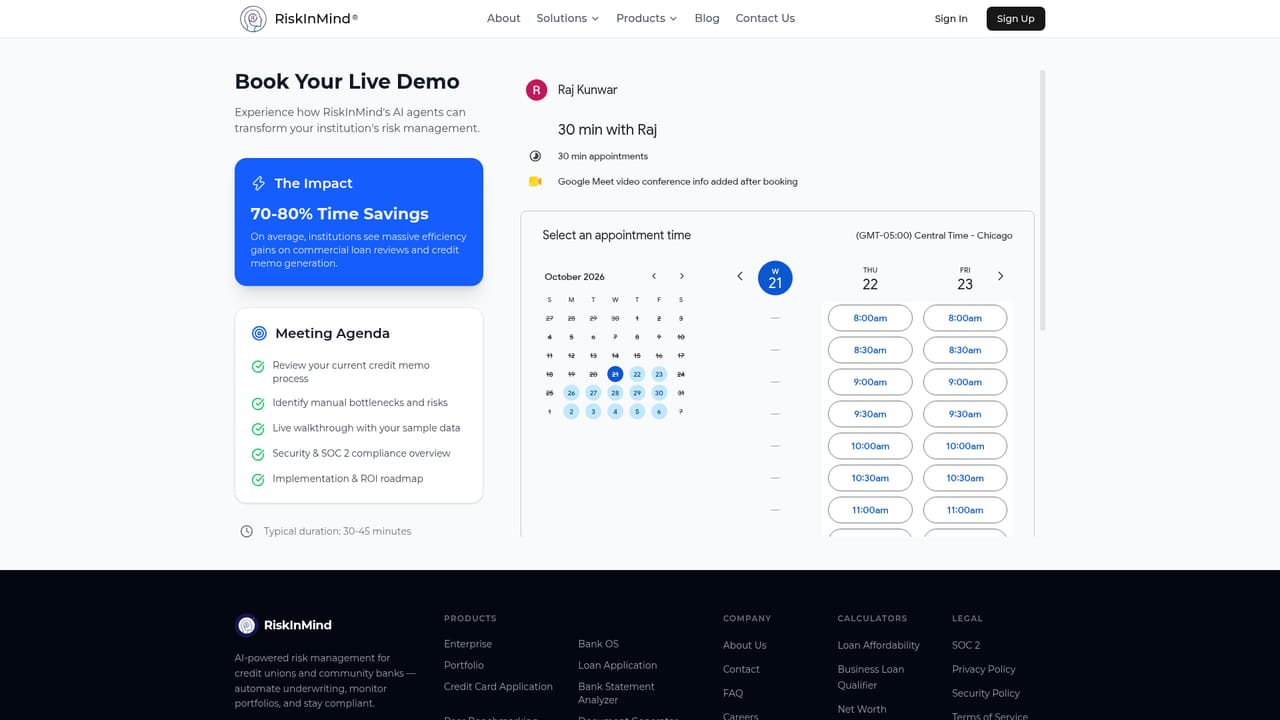Open the Enterprise link in footer Products

coord(468,644)
